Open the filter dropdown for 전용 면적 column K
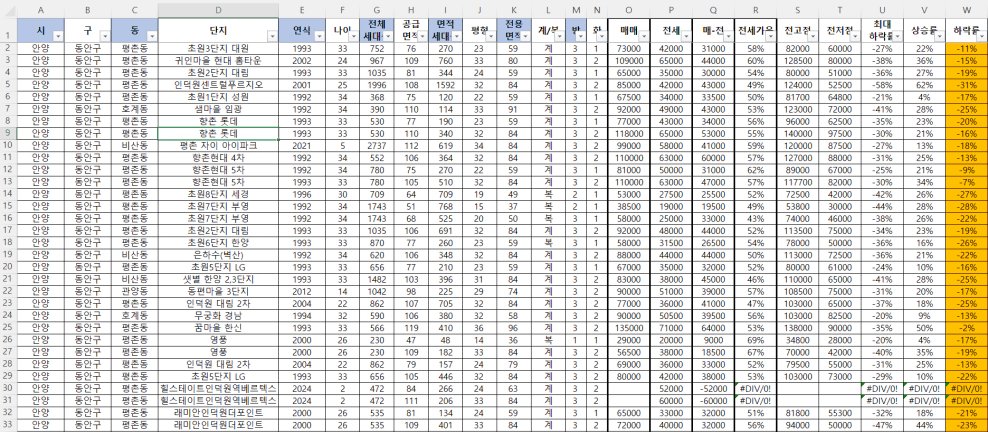Screen dimensions: 988x432 (524, 37)
